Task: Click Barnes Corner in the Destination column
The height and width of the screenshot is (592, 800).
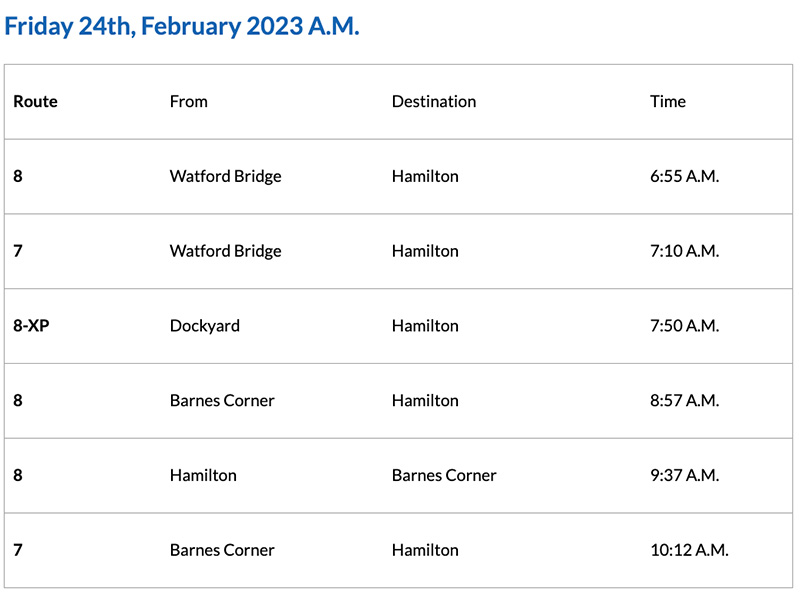Action: point(444,475)
